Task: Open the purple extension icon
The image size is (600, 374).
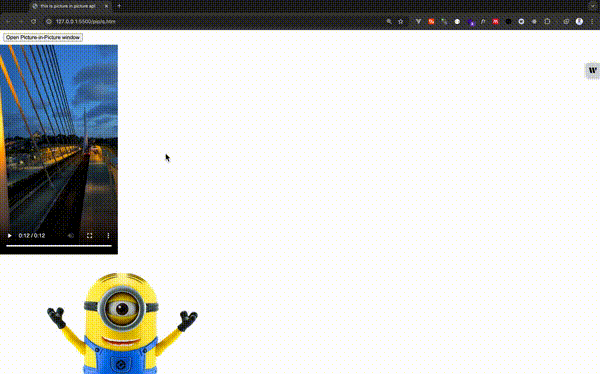Action: click(471, 22)
